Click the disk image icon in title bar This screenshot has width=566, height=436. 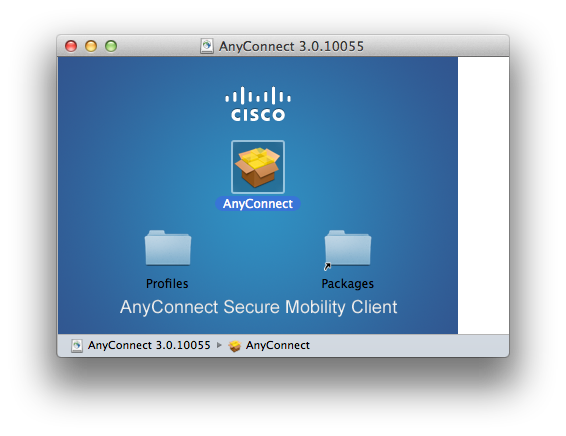[x=207, y=46]
